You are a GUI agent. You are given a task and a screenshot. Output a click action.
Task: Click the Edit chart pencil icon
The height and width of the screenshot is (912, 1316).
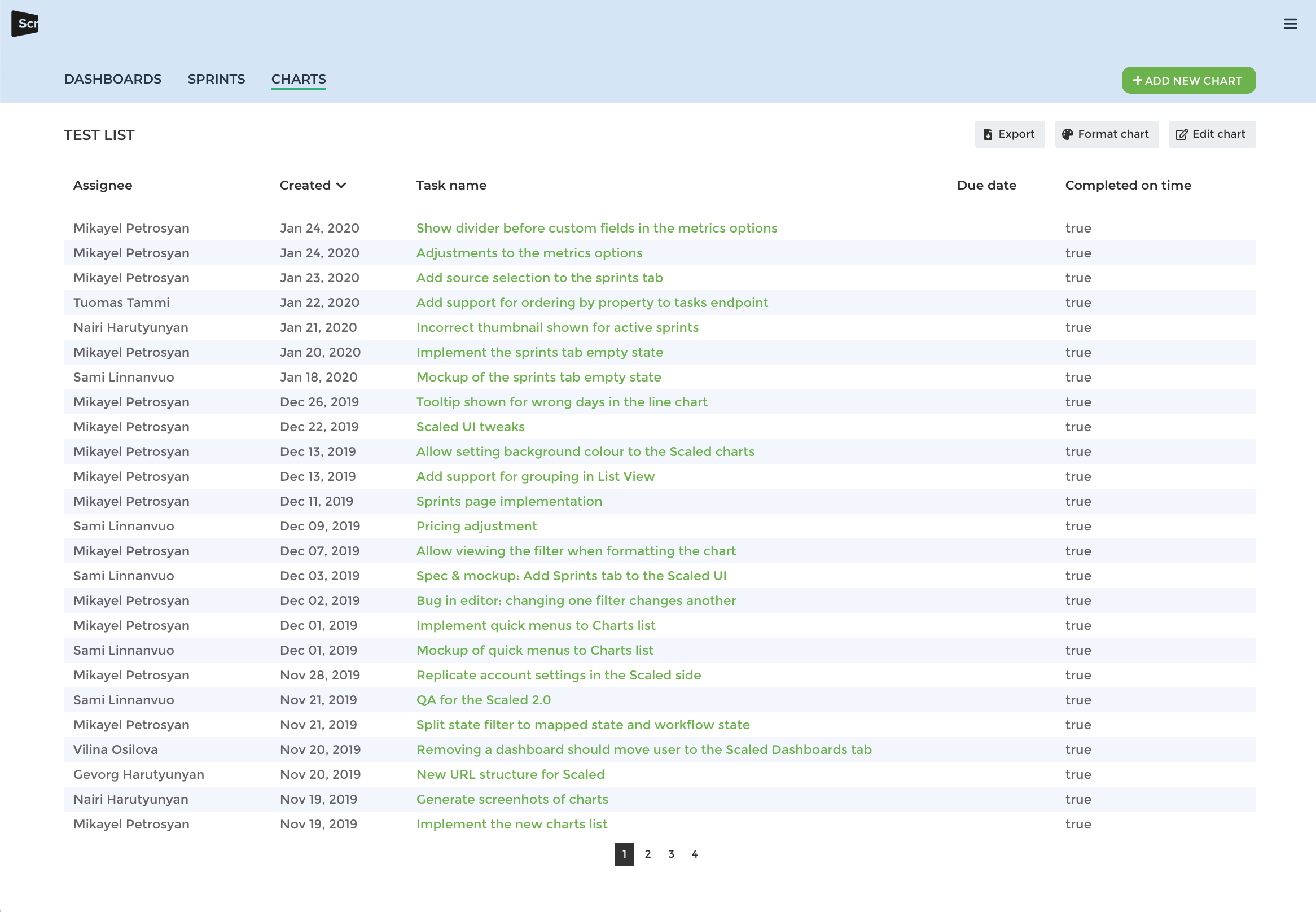pos(1181,134)
